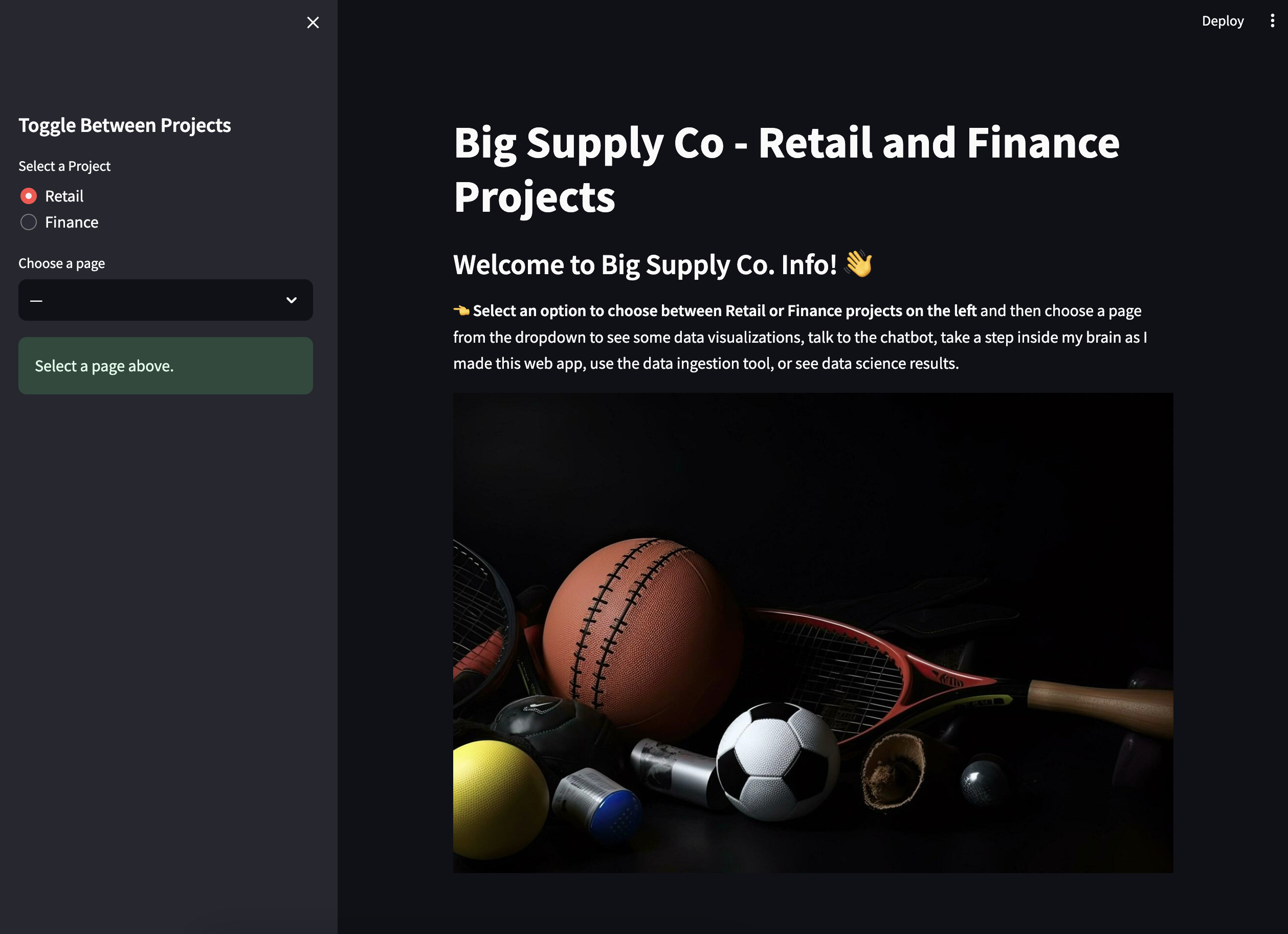Click the dropdown chevron arrow icon
Screen dimensions: 1288x934
tap(292, 300)
